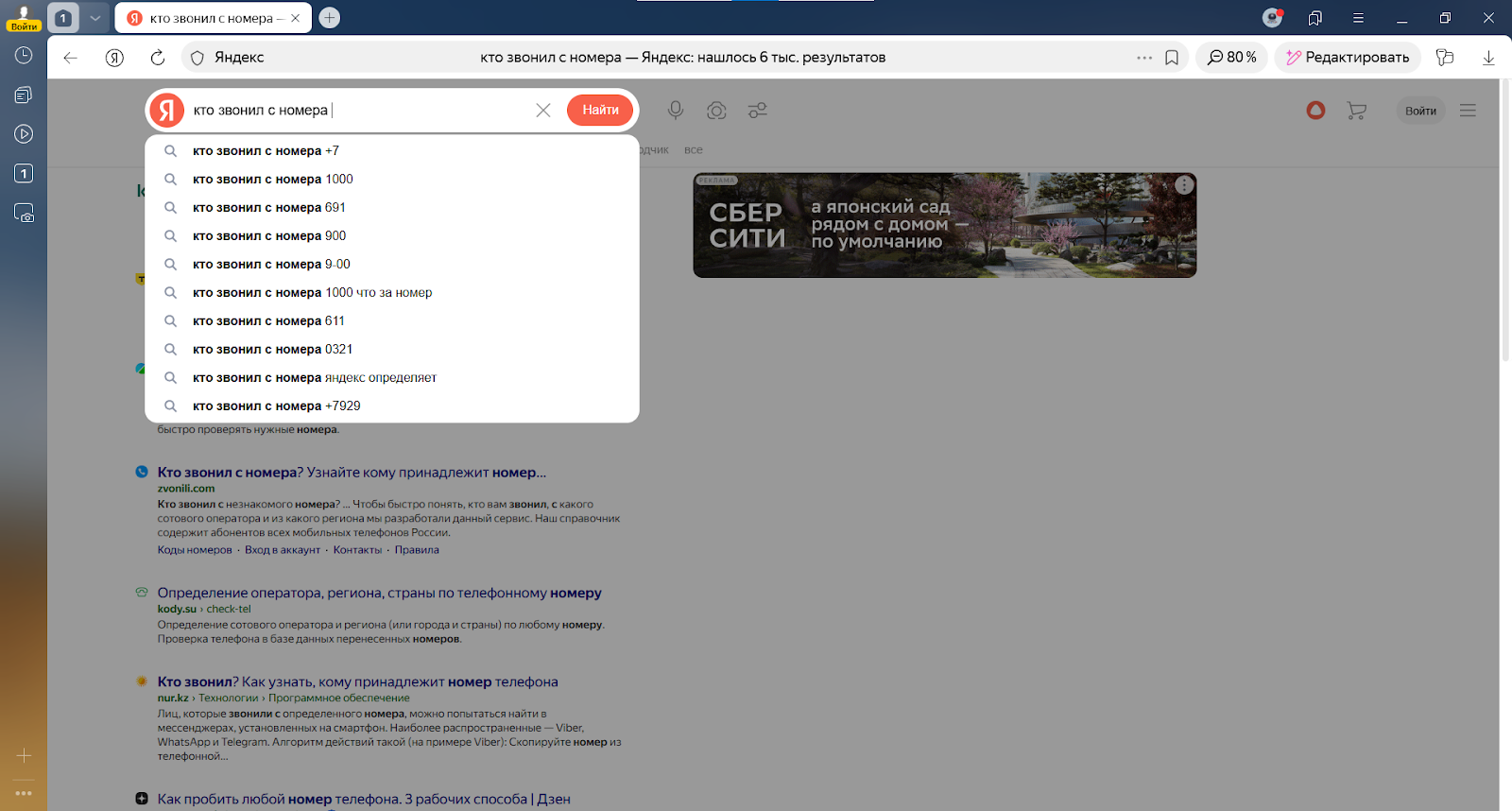Screen dimensions: 1512x811
Task: Open three-dot page options in address bar
Action: click(x=1144, y=58)
